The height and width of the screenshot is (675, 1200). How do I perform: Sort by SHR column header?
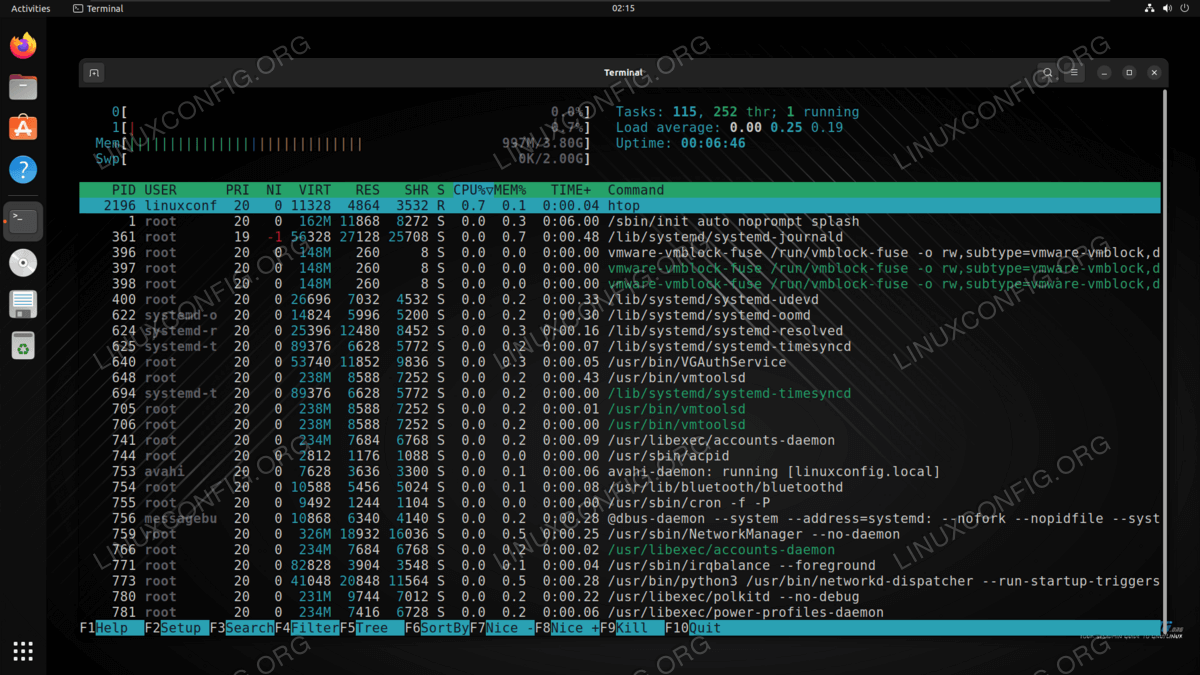416,190
